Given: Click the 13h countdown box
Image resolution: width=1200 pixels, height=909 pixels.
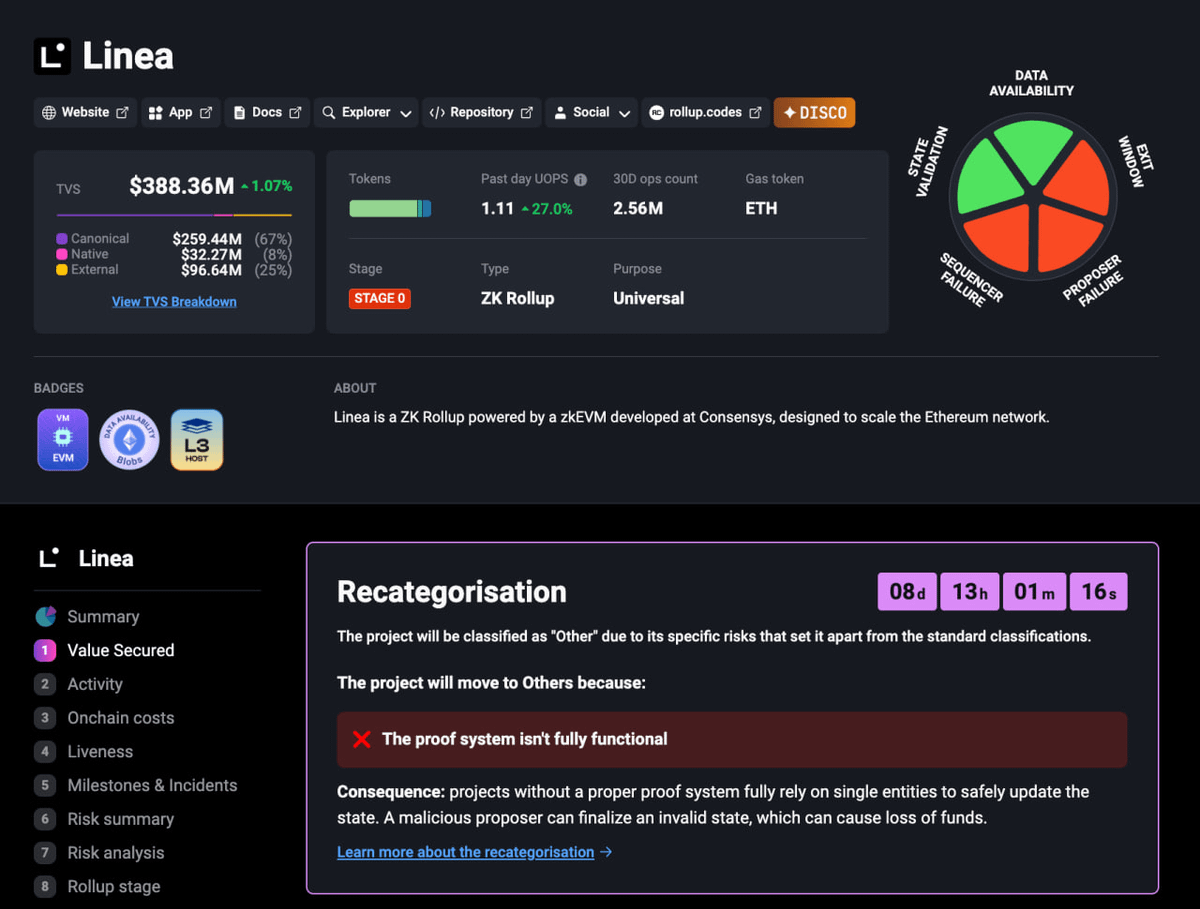Looking at the screenshot, I should click(x=970, y=592).
